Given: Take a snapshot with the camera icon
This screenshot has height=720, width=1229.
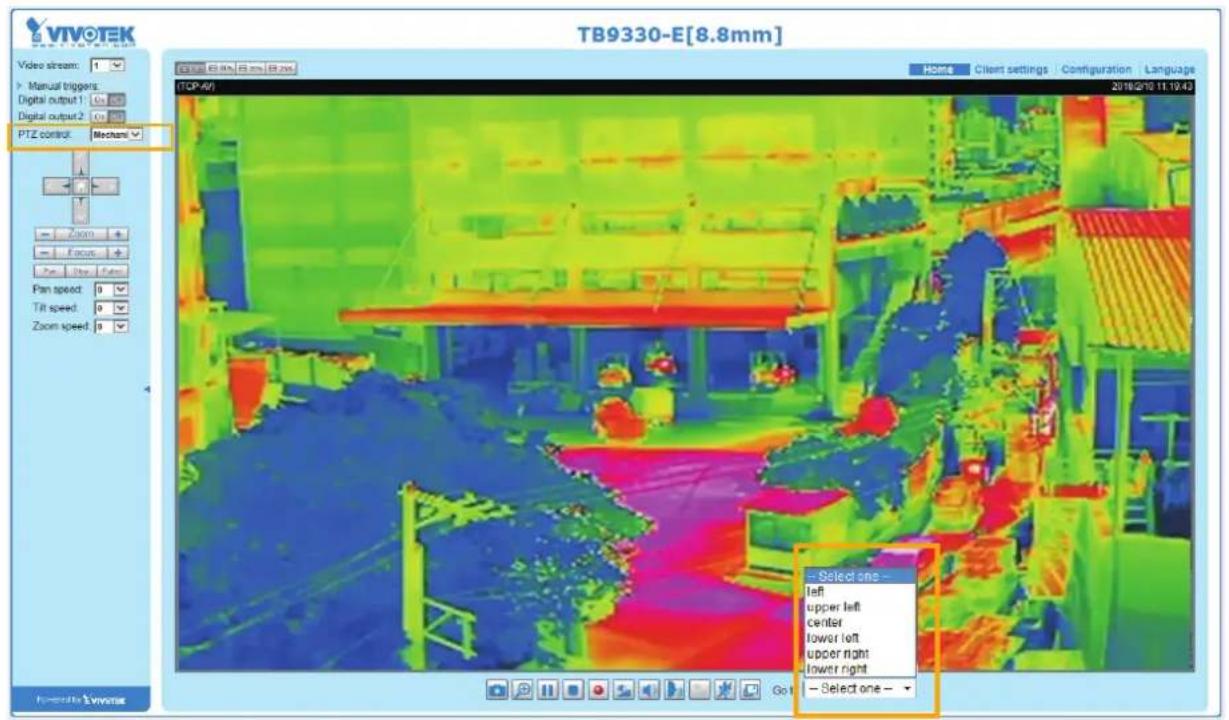Looking at the screenshot, I should [497, 689].
